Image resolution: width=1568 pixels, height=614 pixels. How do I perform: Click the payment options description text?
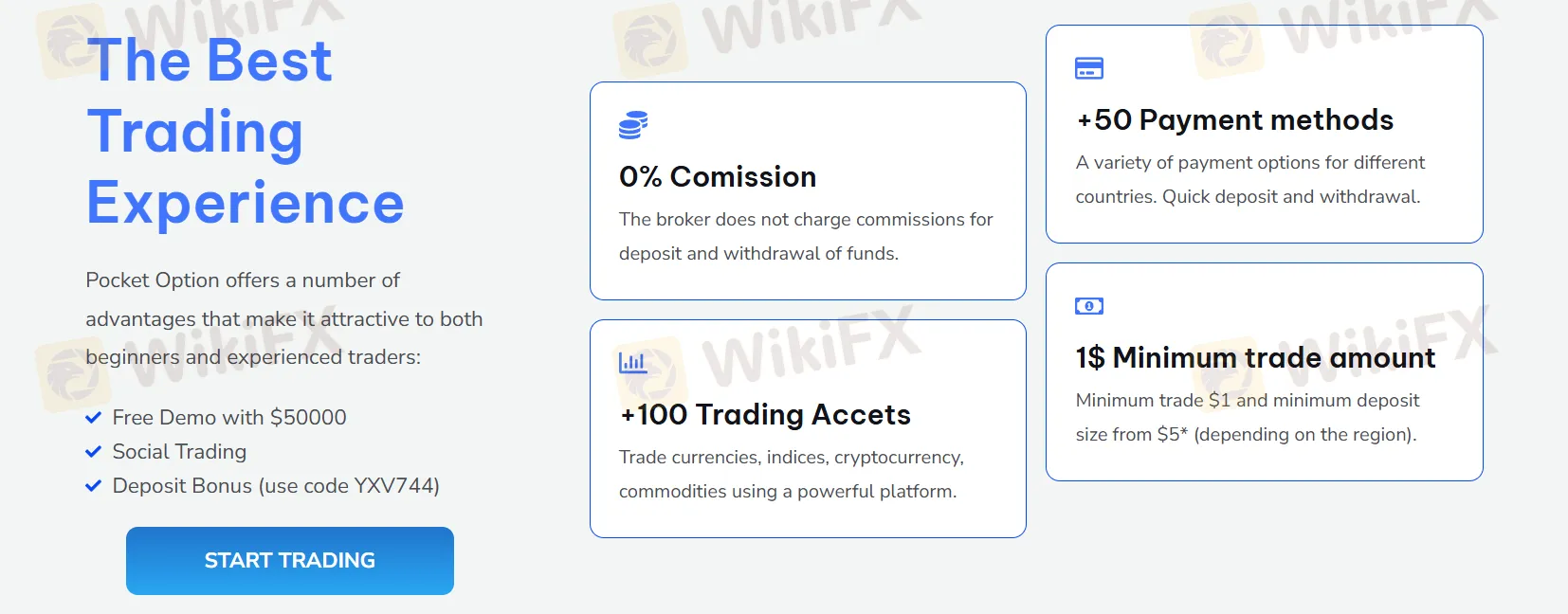(x=1249, y=180)
